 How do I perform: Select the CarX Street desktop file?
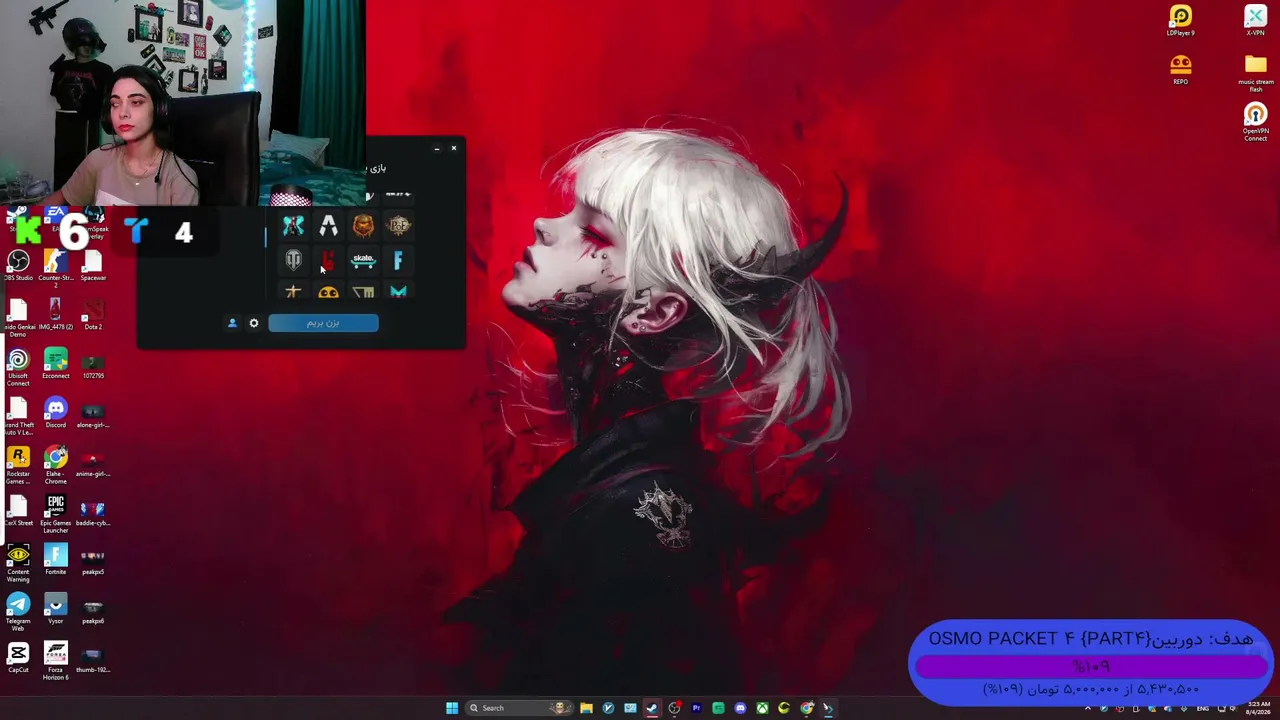point(18,511)
